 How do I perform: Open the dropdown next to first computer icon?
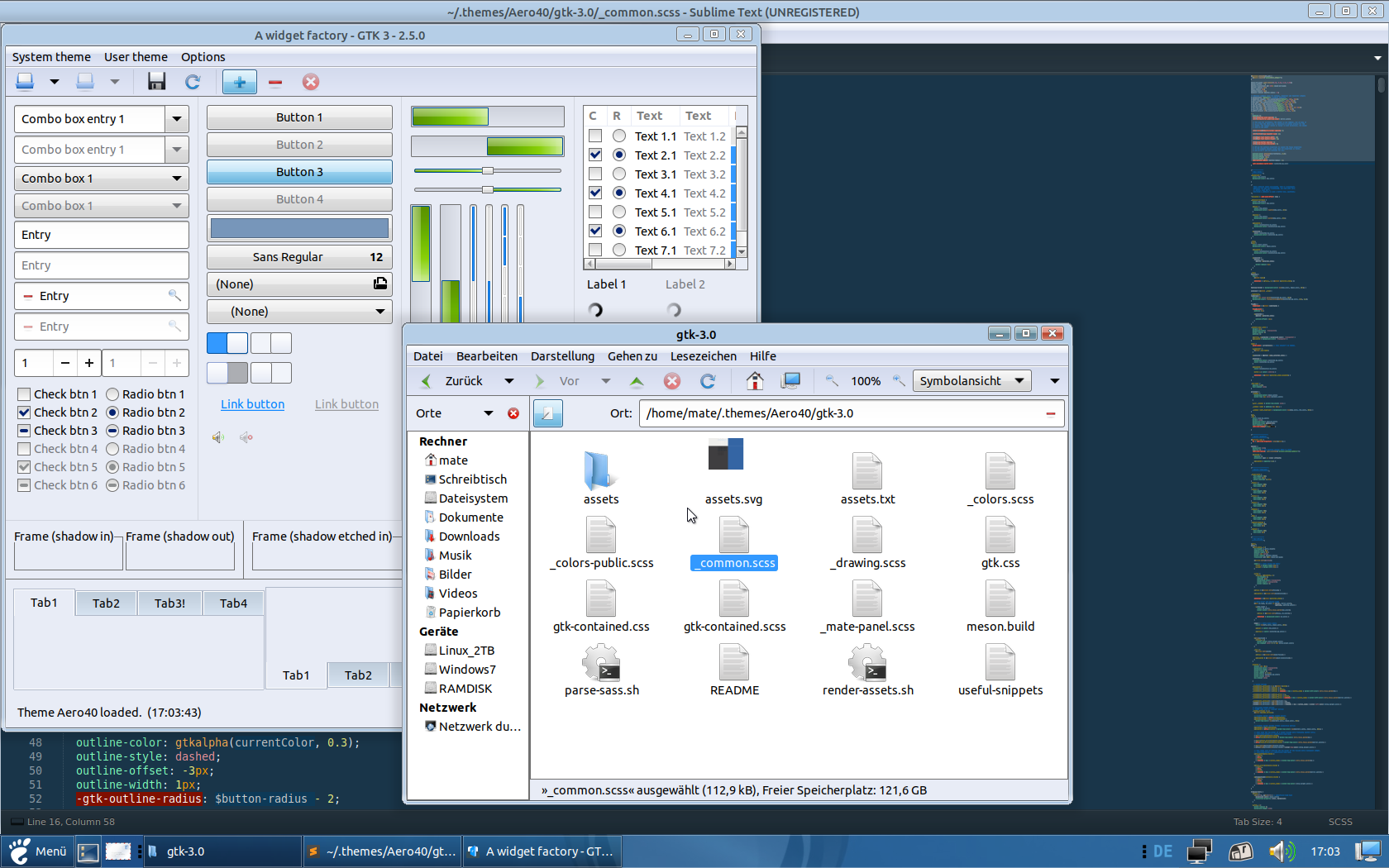[x=55, y=81]
